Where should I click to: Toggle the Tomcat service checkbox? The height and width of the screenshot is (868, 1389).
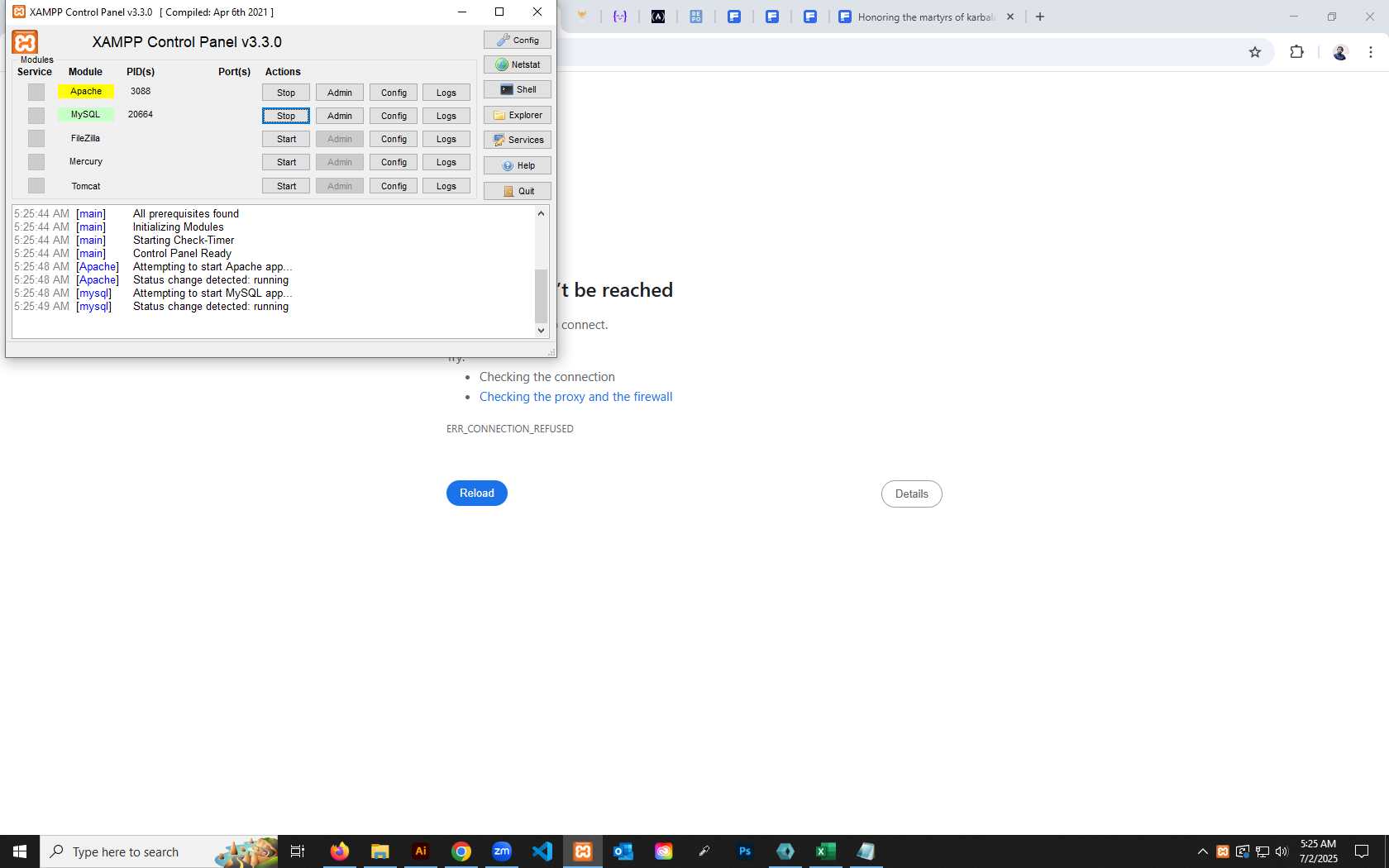[36, 185]
